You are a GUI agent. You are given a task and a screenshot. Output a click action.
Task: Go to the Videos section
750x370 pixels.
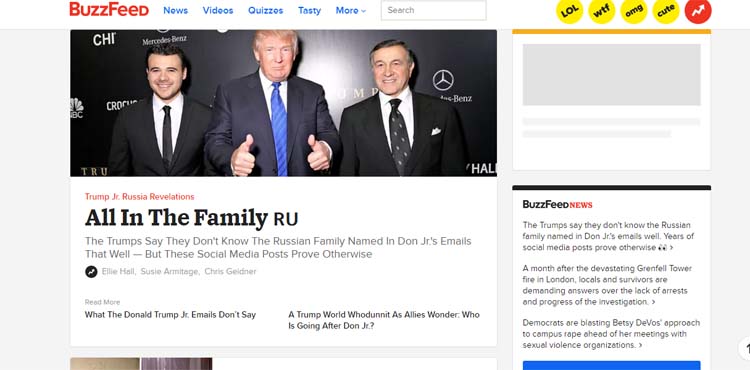point(218,11)
